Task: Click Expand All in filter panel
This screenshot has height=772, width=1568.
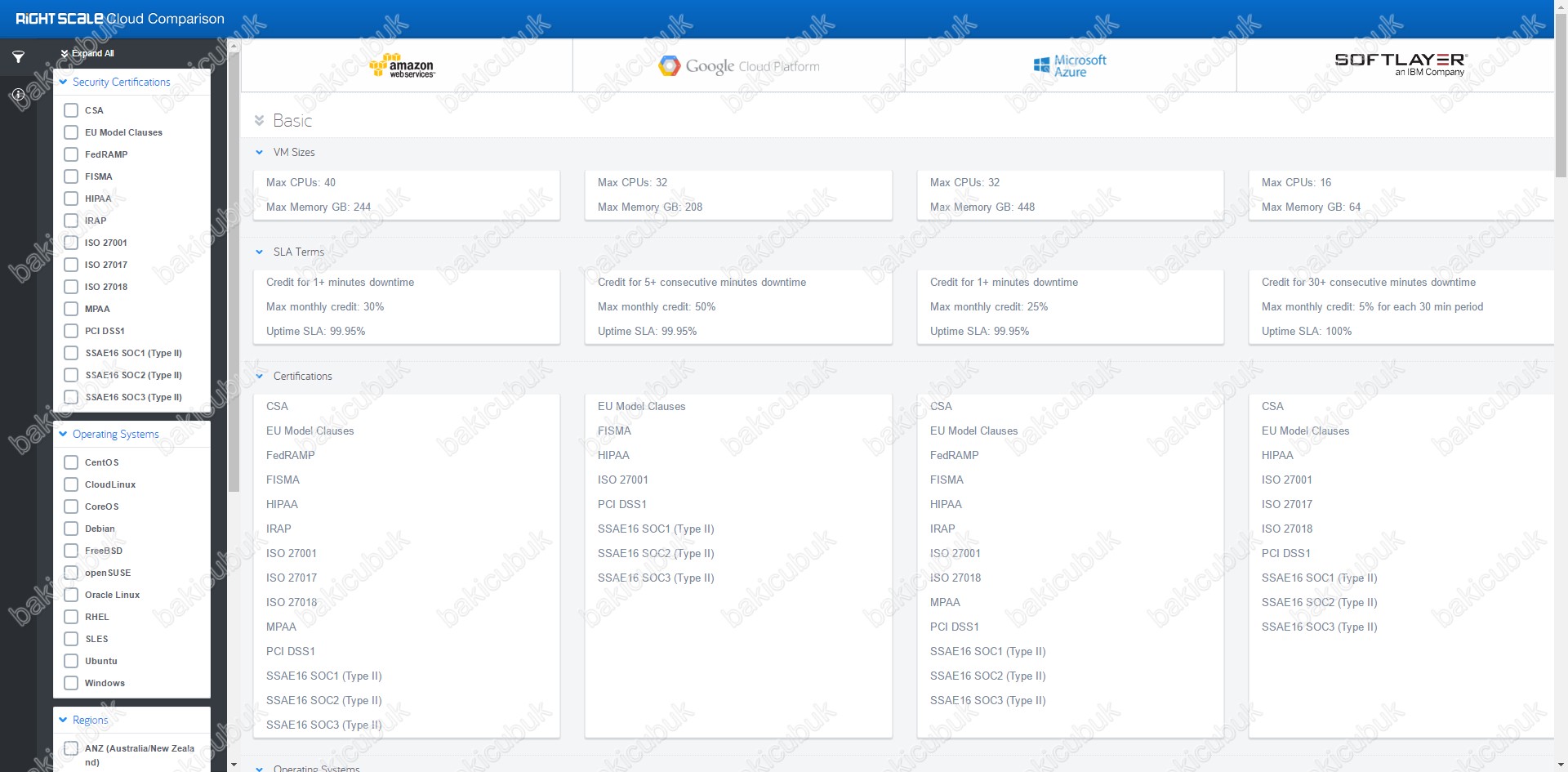Action: point(87,53)
